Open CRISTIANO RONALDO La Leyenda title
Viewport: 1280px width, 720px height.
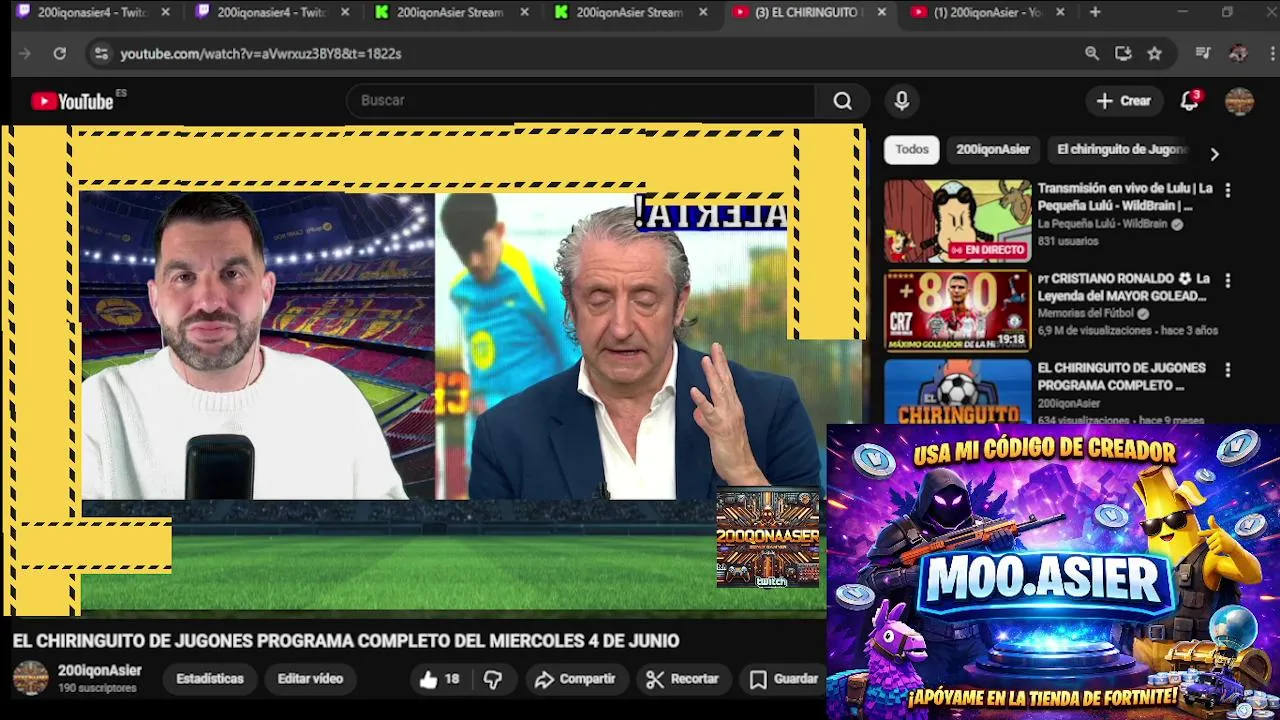coord(1125,287)
